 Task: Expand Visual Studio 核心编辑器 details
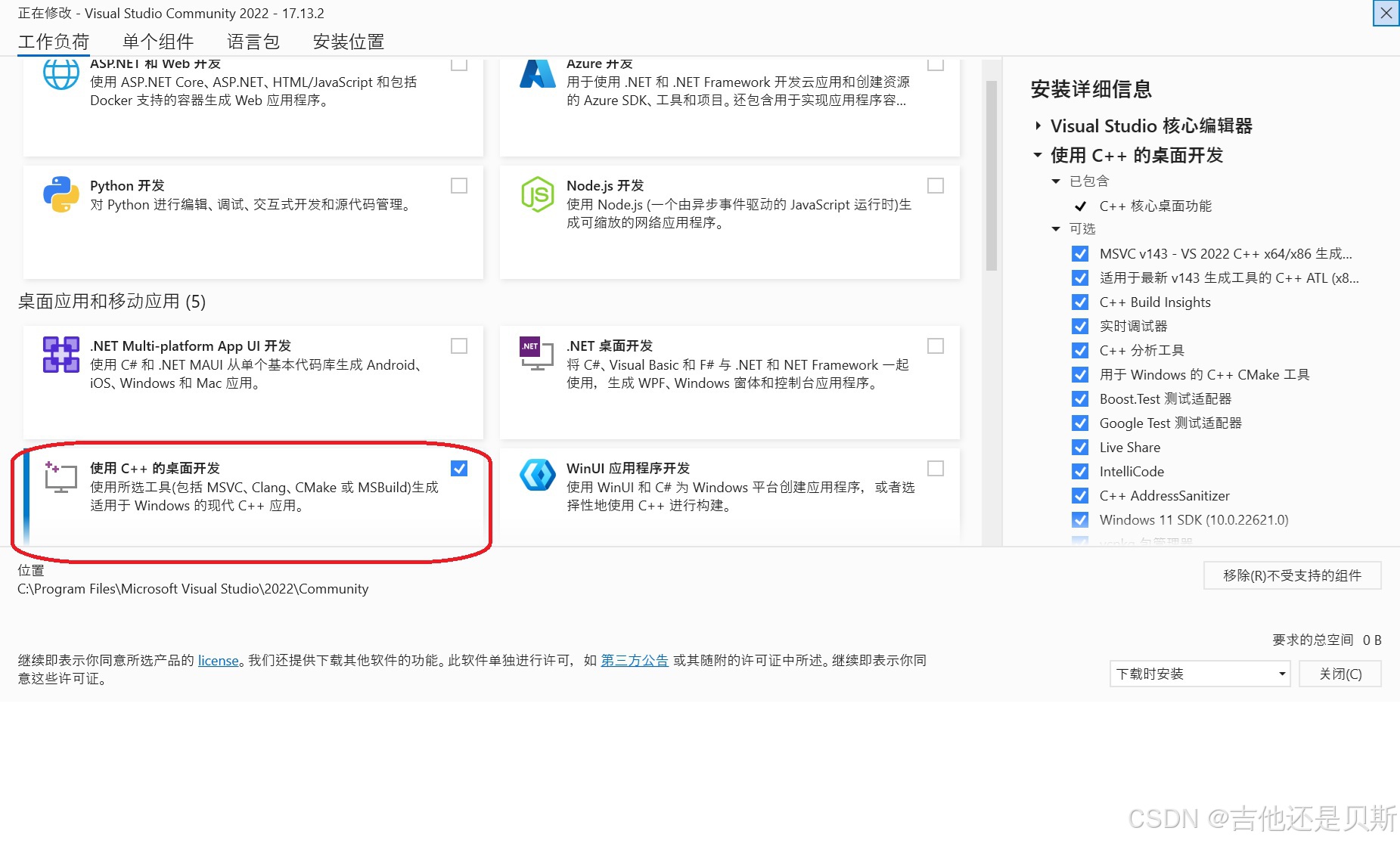[x=1038, y=126]
